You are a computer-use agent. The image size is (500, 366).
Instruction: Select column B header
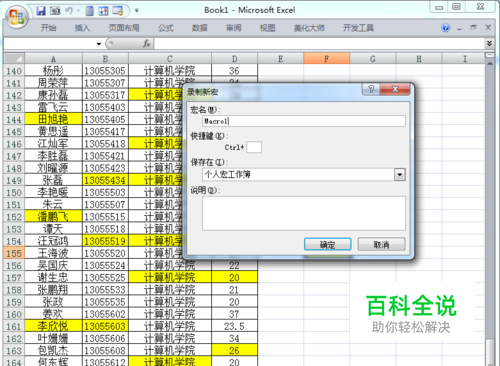tap(105, 59)
